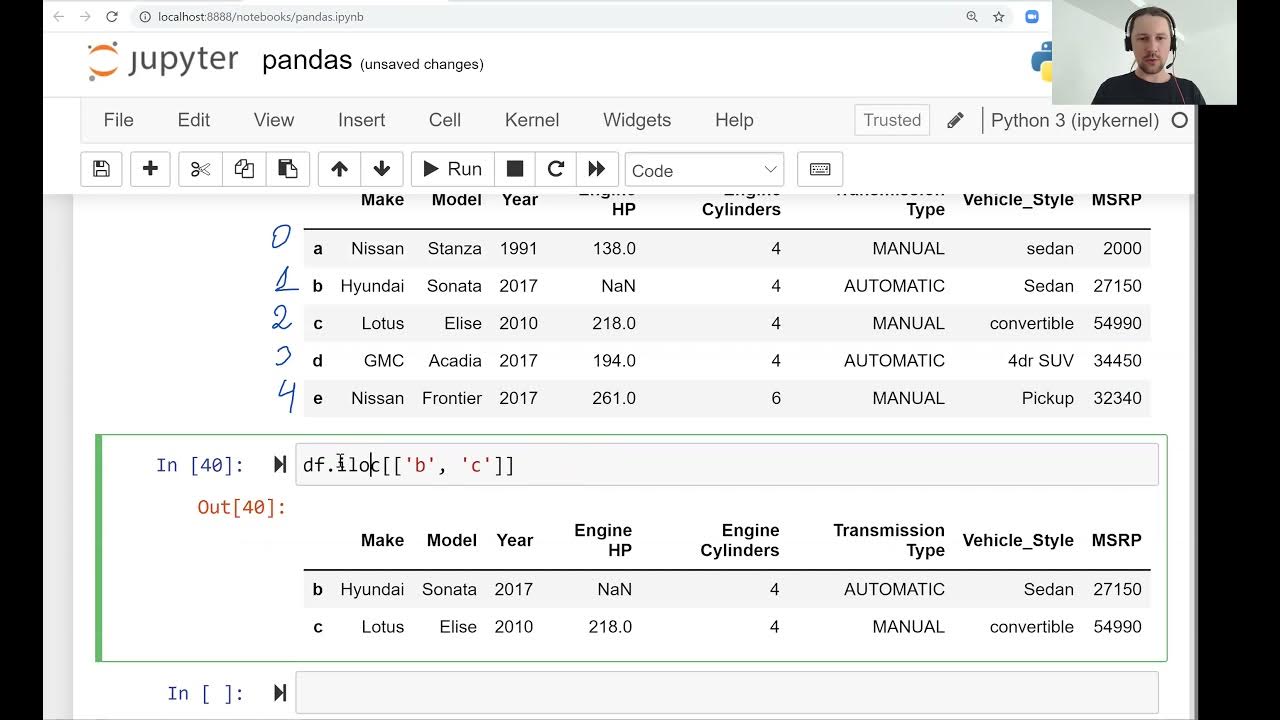This screenshot has width=1280, height=720.
Task: Open the cell type Code dropdown
Action: 704,170
